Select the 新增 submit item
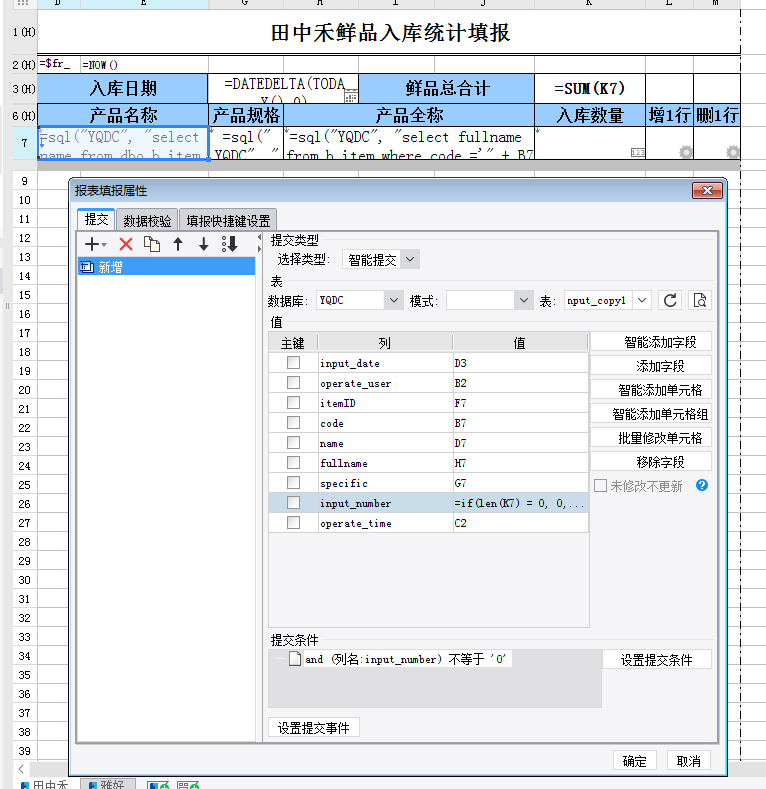Image resolution: width=766 pixels, height=789 pixels. pyautogui.click(x=166, y=267)
